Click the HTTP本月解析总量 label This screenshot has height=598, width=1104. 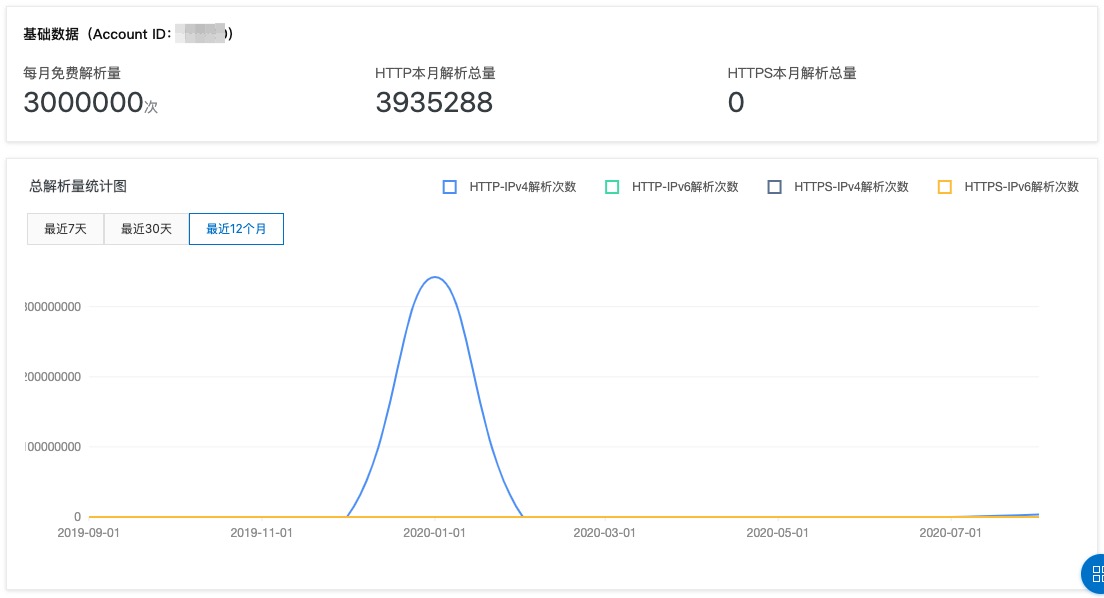click(x=435, y=73)
